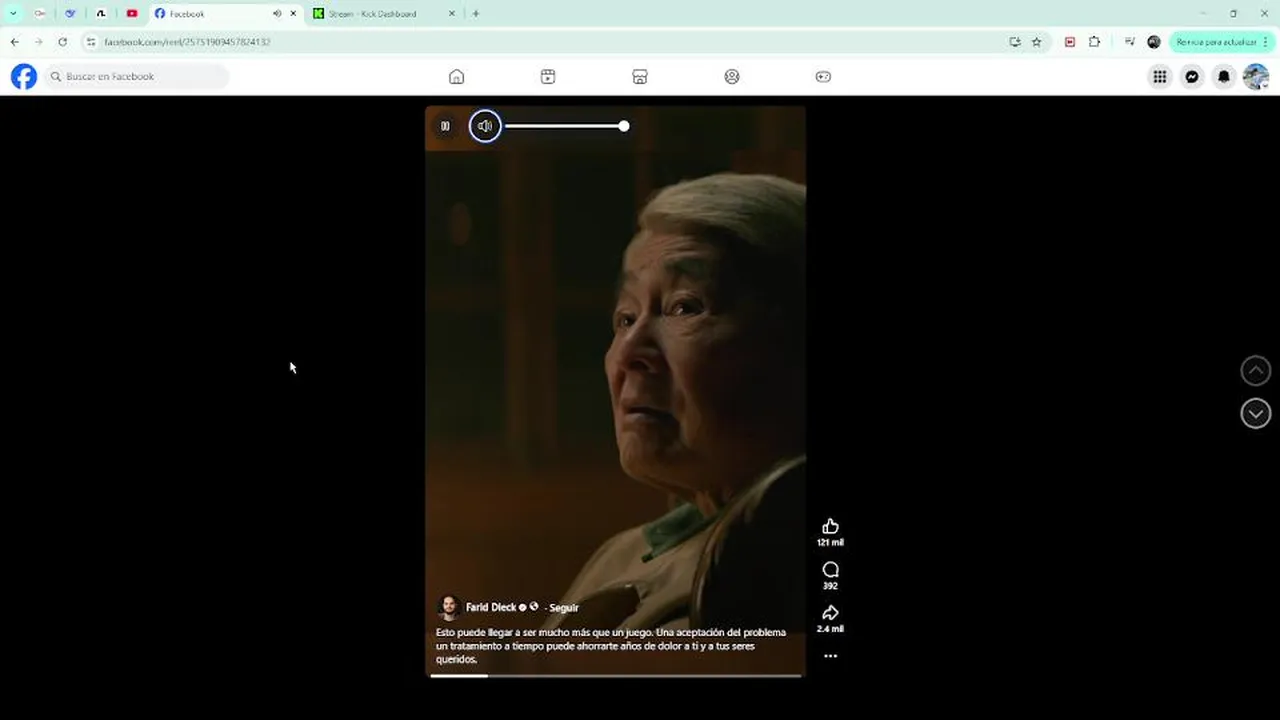This screenshot has height=720, width=1280.
Task: Pause the reel with the pause button
Action: click(445, 126)
